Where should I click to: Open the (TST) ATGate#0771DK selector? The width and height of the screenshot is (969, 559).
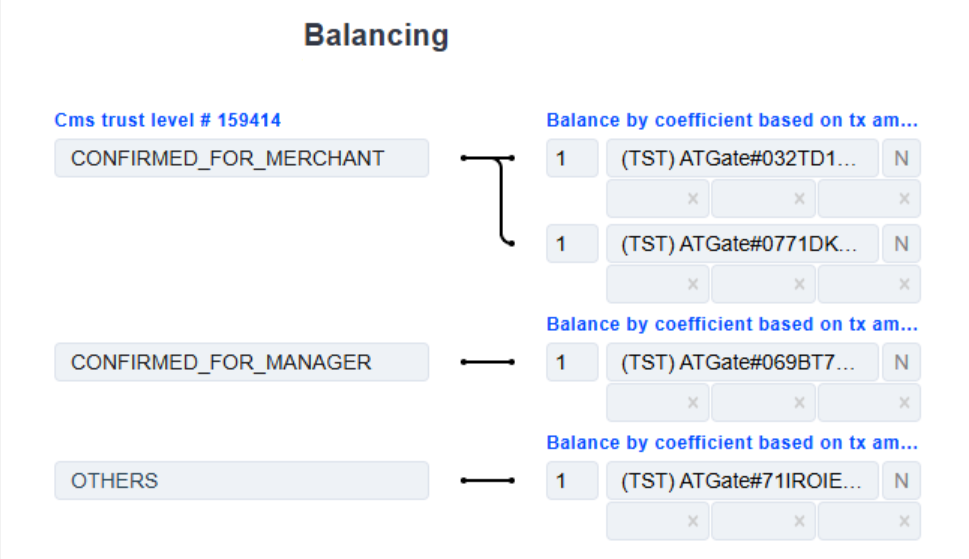point(742,243)
